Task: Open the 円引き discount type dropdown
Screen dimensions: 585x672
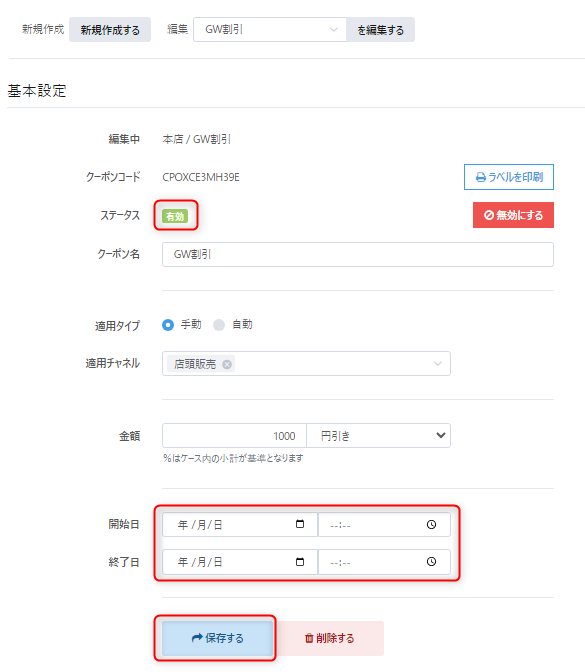Action: tap(378, 436)
